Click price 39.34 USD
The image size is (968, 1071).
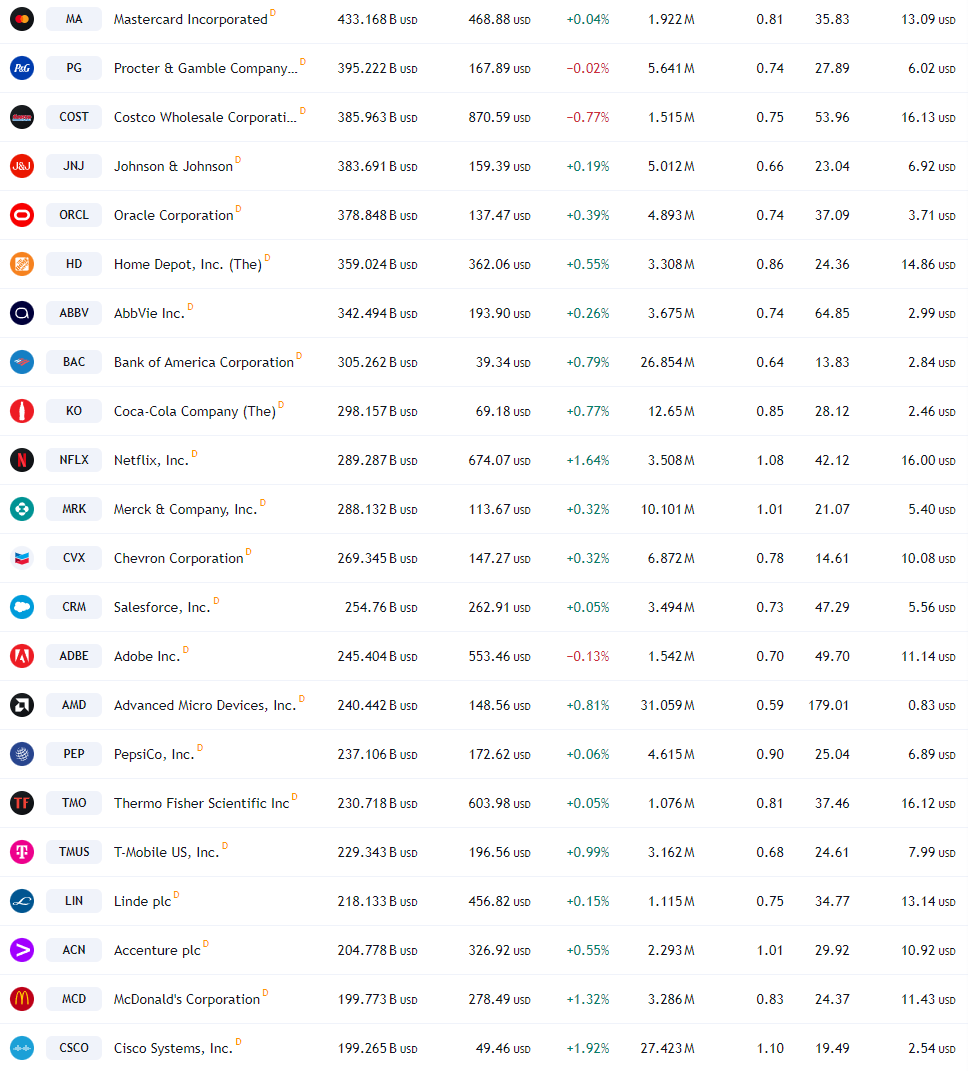(503, 363)
